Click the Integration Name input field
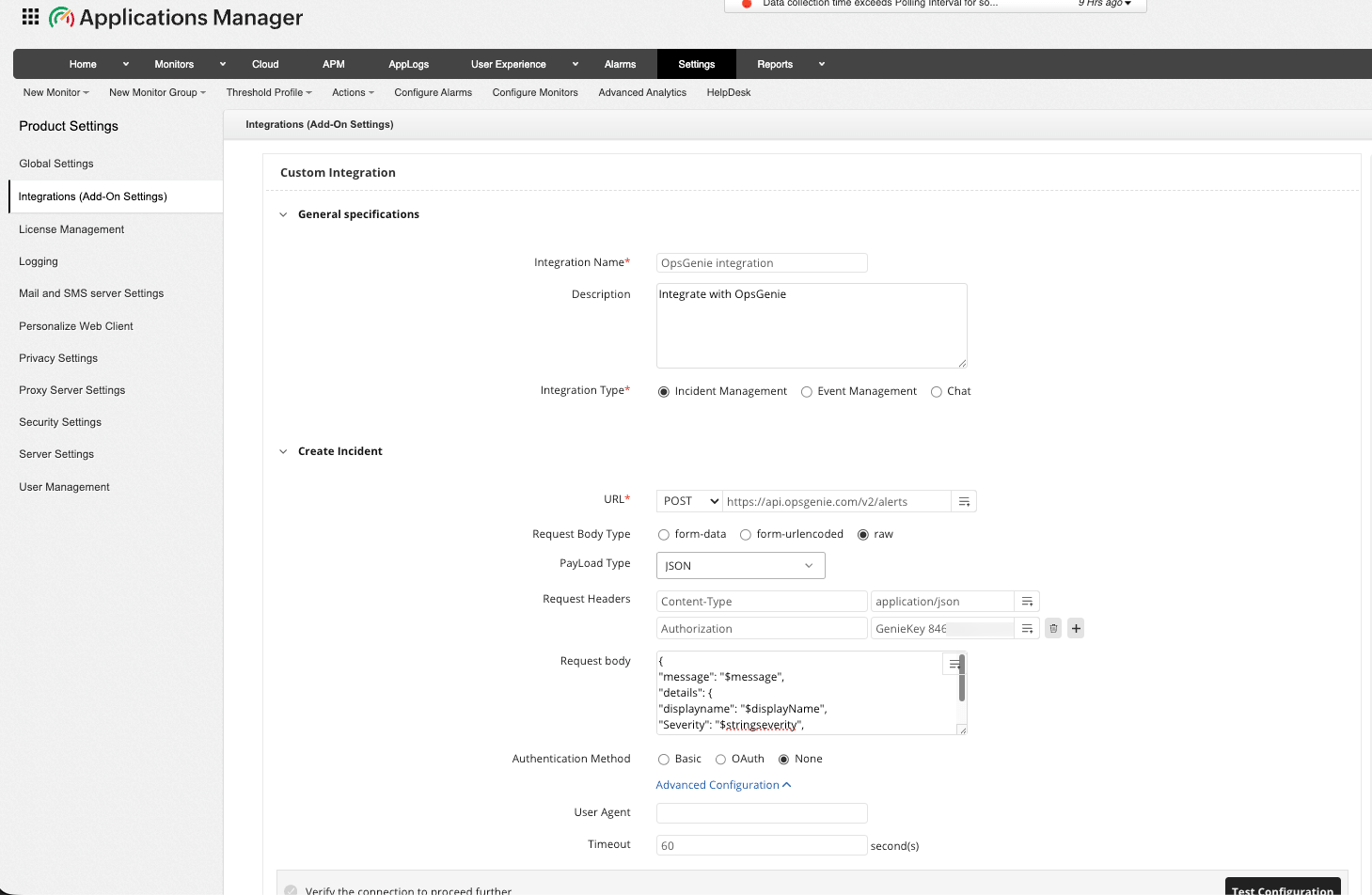 tap(762, 263)
